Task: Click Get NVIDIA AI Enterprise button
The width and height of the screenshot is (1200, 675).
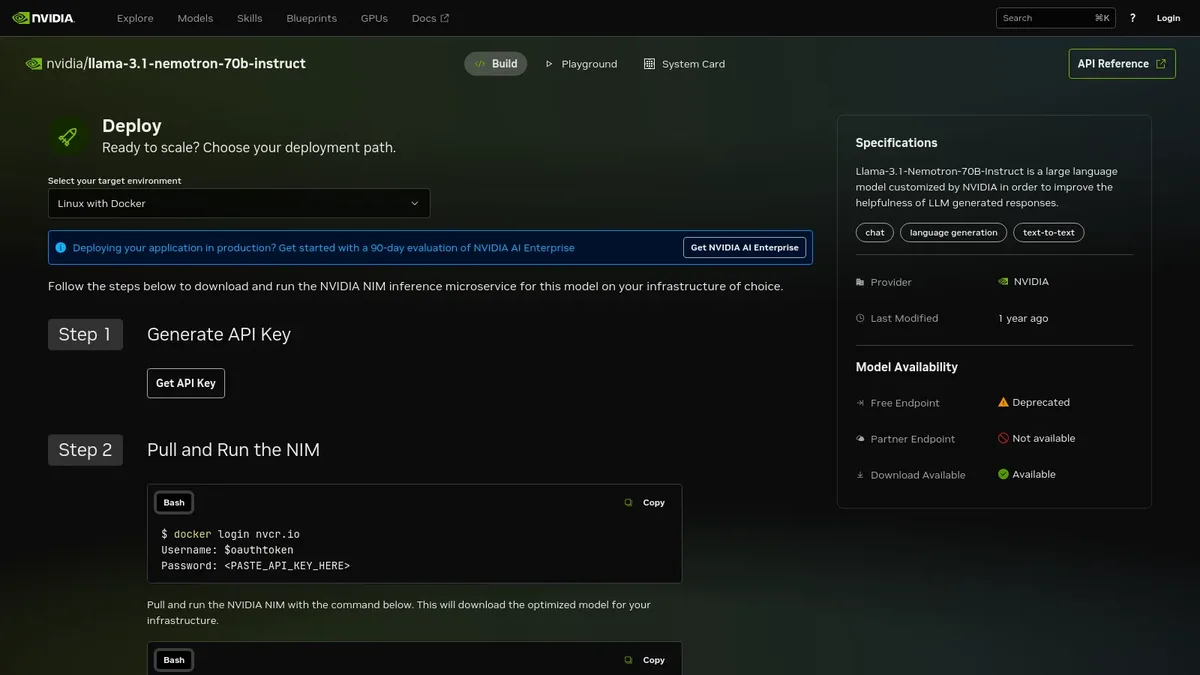Action: click(745, 247)
